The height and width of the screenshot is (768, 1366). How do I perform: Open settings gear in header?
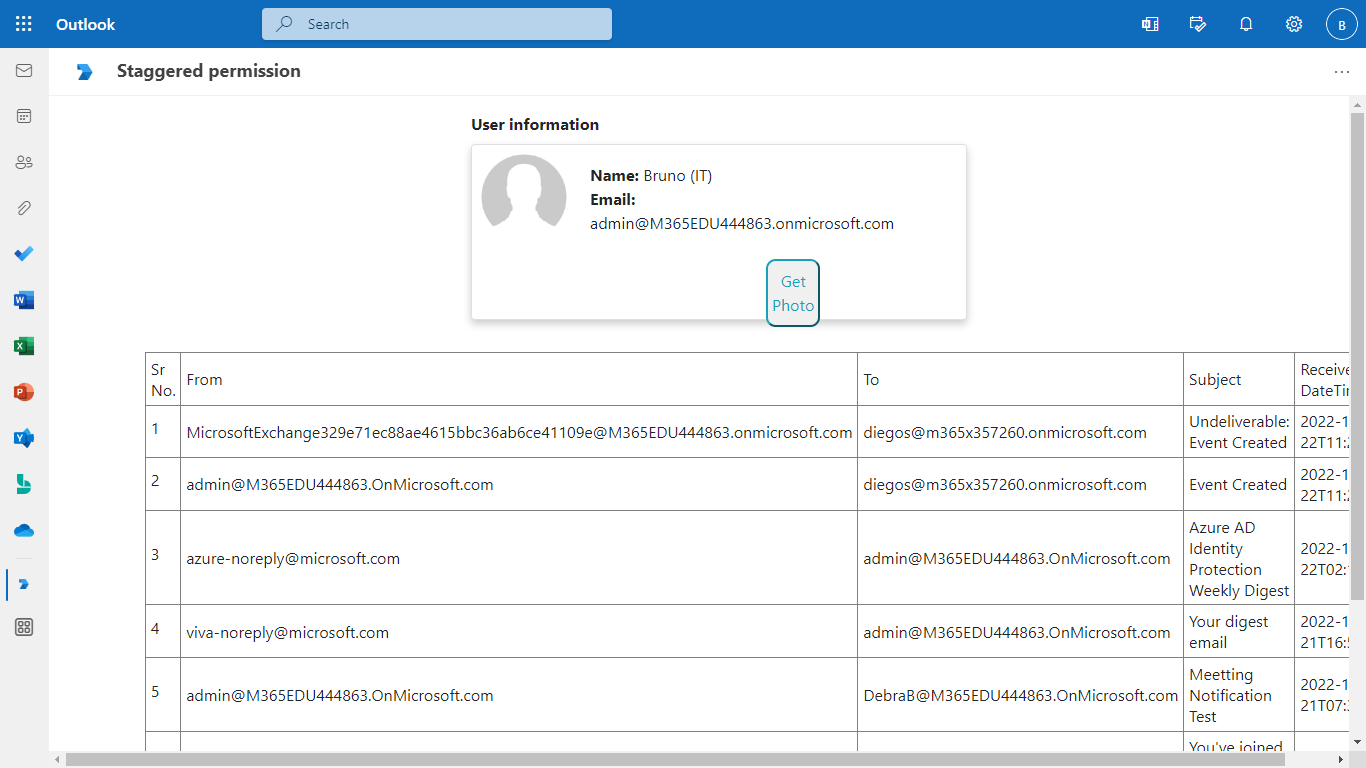point(1294,24)
